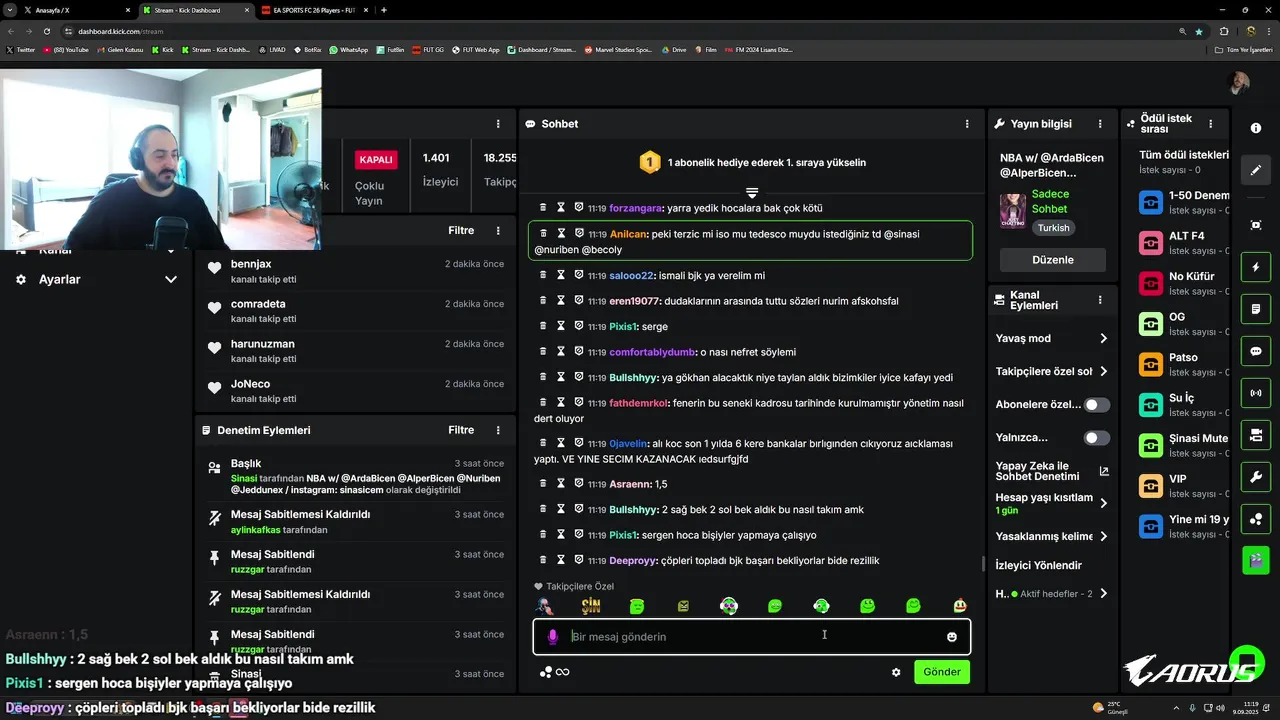Click trash icon on Asraenn's message
The image size is (1280, 720).
[543, 483]
